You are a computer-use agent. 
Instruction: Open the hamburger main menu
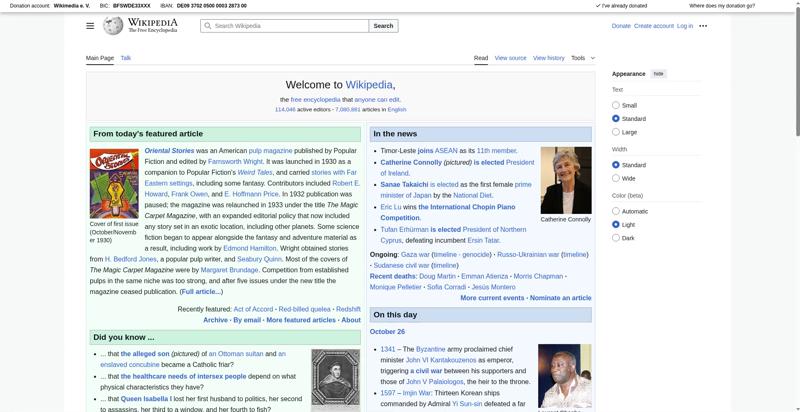pyautogui.click(x=90, y=26)
